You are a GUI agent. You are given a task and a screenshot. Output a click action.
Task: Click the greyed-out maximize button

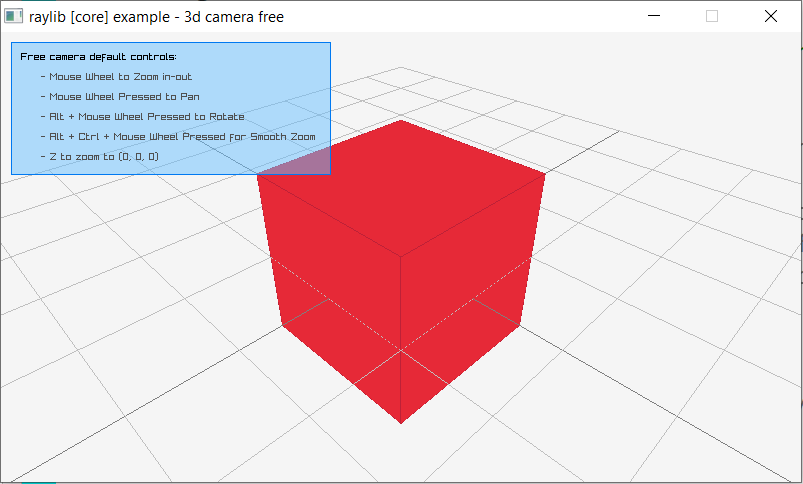(712, 16)
